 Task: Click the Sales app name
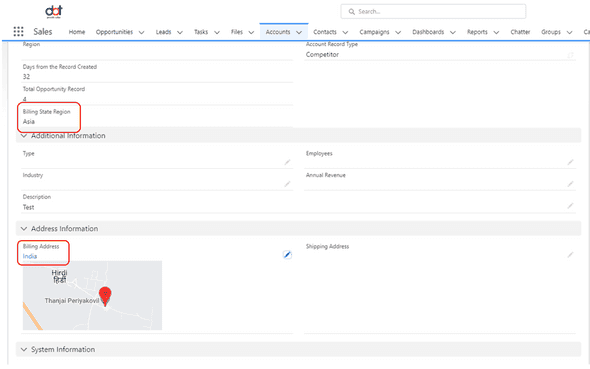point(43,32)
